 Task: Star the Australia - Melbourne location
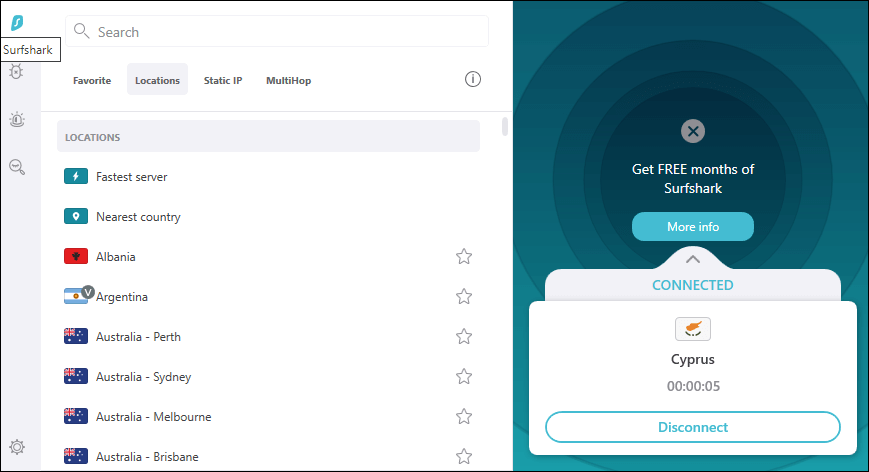[464, 416]
